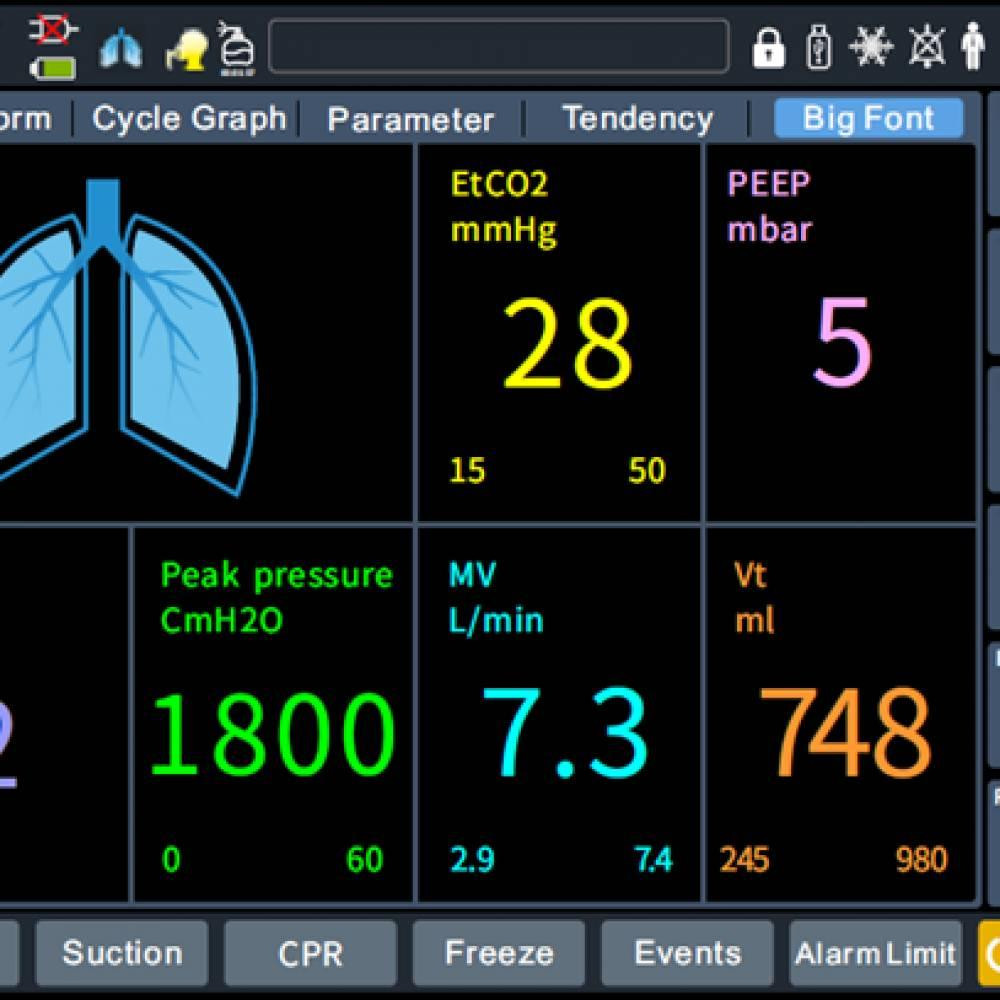
Task: Click the snowflake freeze status icon
Action: (871, 46)
